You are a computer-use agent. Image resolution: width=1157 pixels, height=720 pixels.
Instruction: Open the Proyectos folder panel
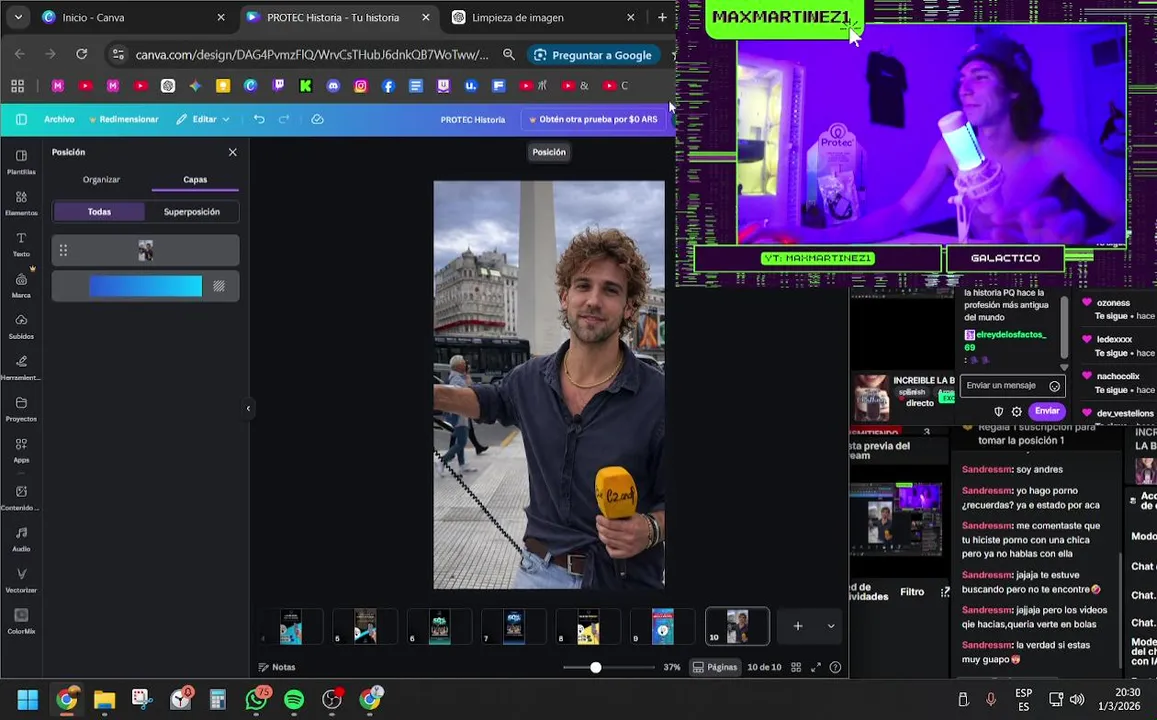[21, 409]
